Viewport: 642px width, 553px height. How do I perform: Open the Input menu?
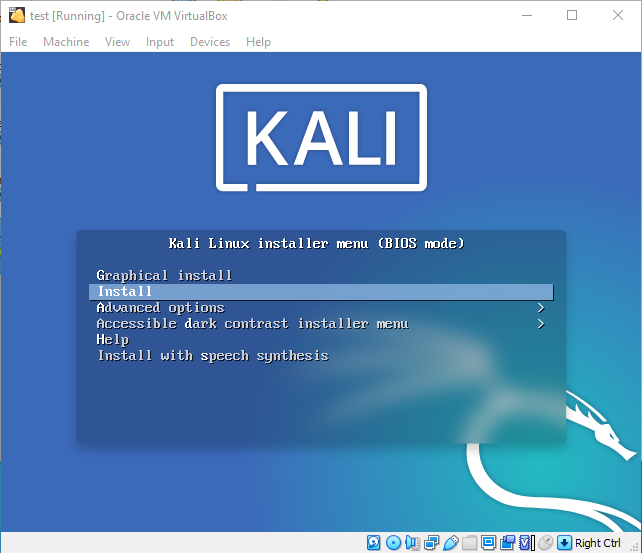point(160,42)
